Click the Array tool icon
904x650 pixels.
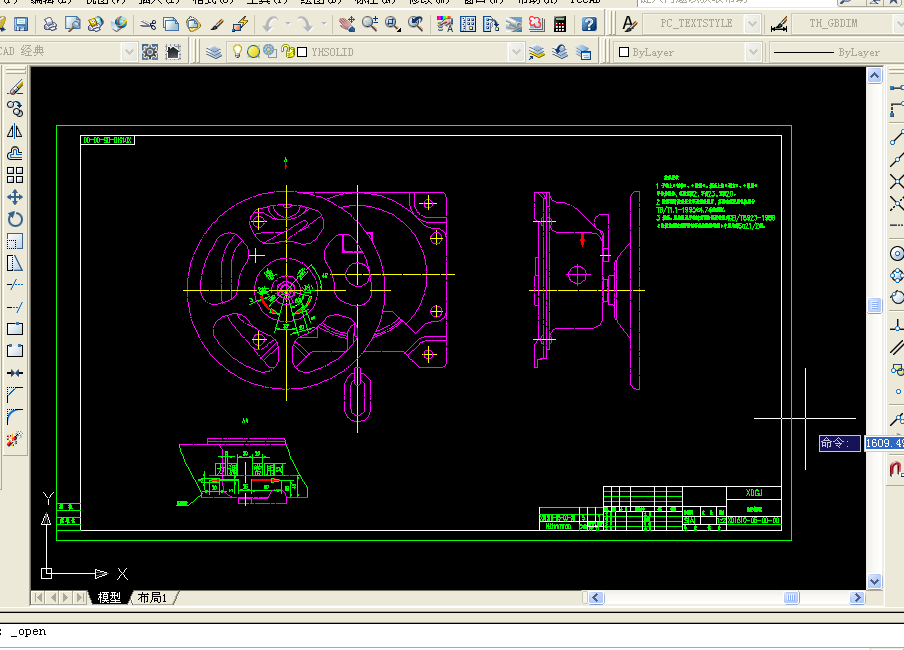14,175
